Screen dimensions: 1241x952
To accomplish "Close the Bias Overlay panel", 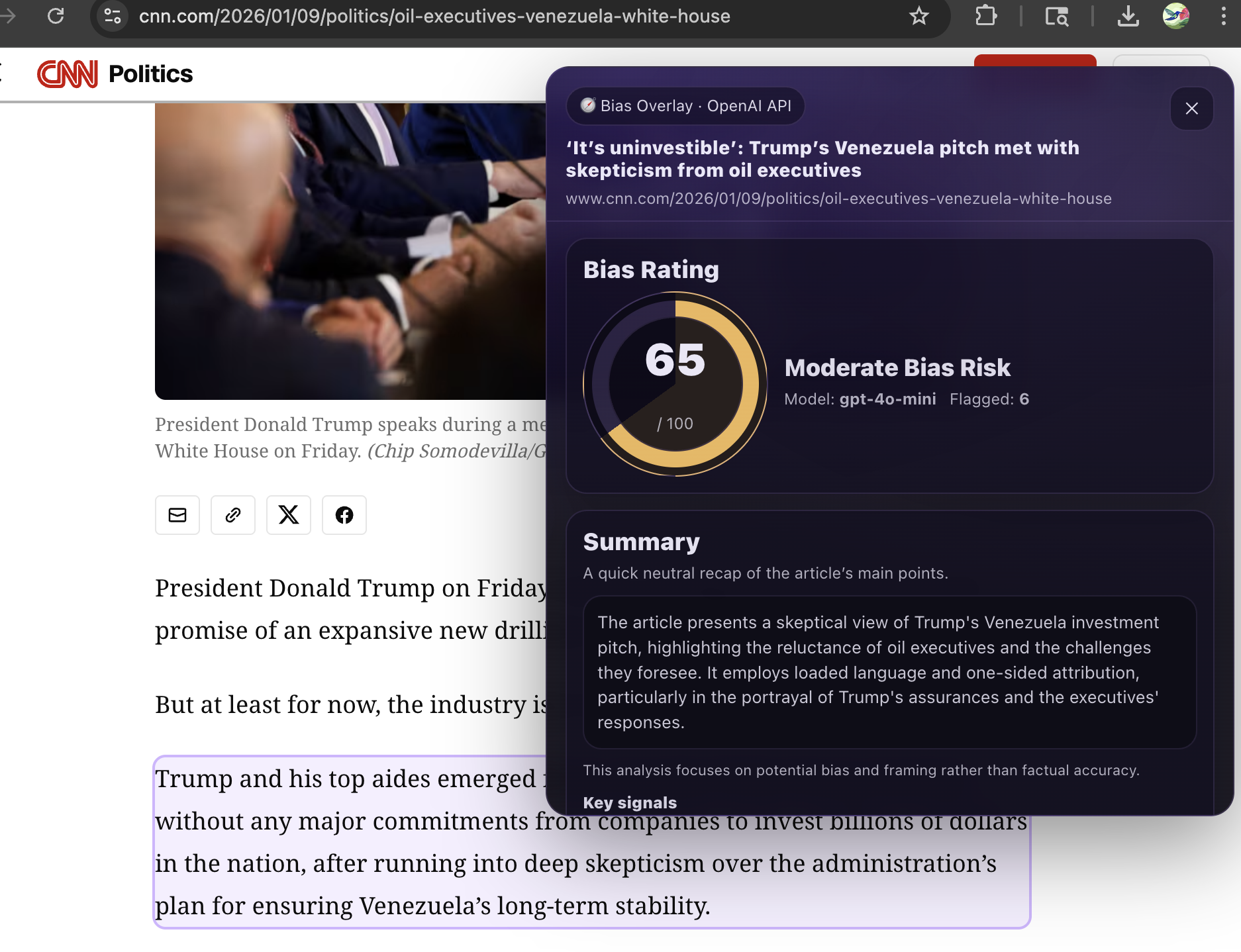I will point(1191,109).
